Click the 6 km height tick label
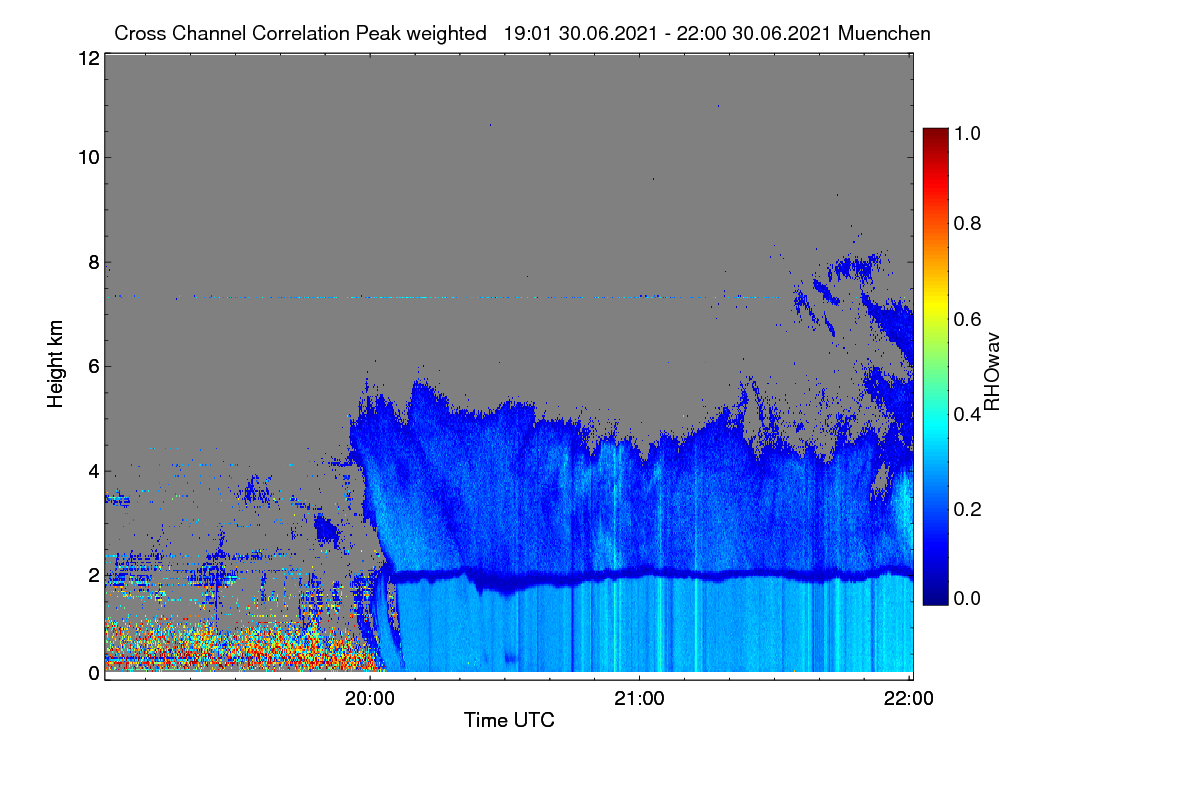This screenshot has height=800, width=1200. click(x=92, y=366)
